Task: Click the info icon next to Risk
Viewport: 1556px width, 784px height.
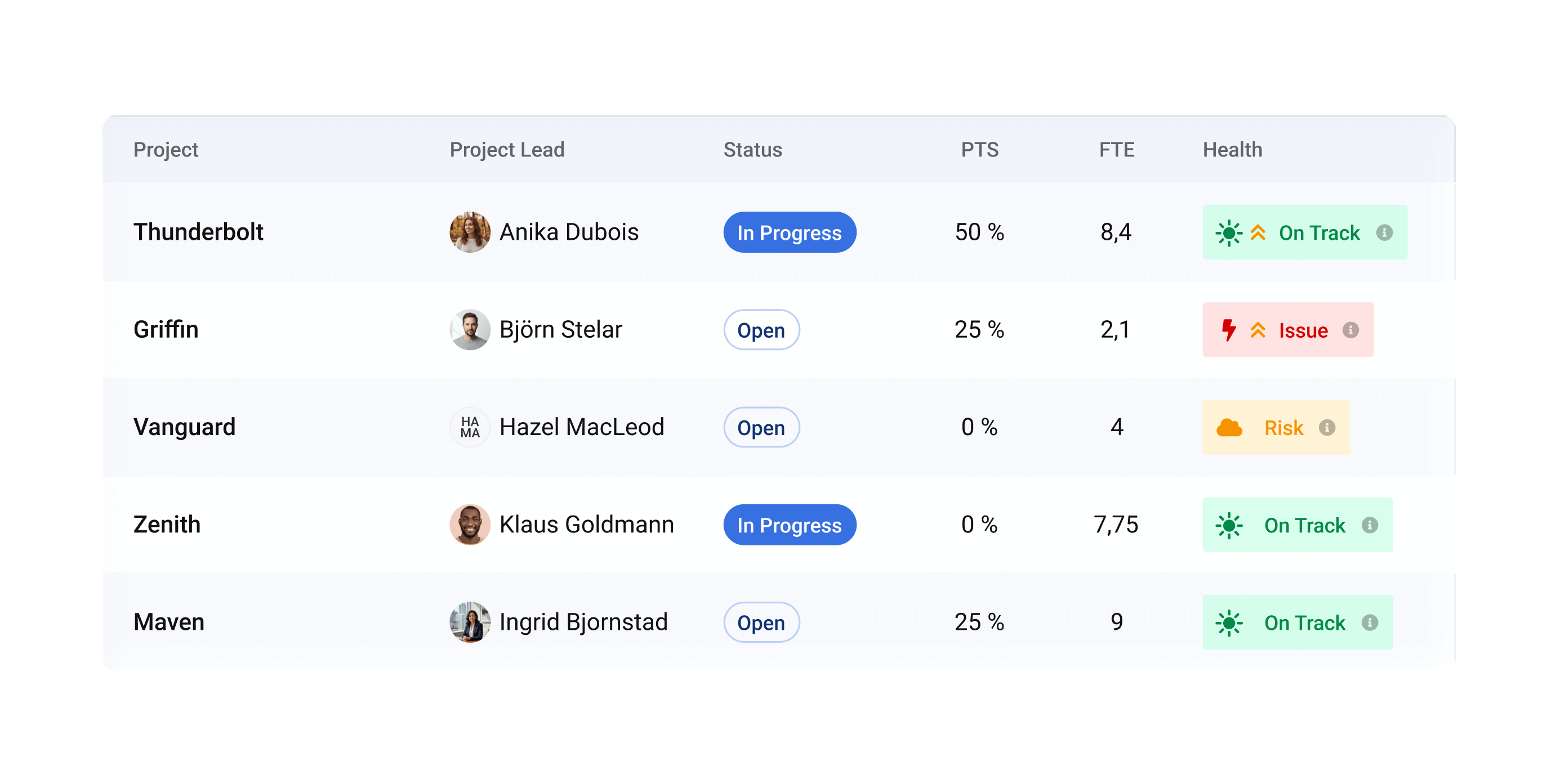Action: (1326, 427)
